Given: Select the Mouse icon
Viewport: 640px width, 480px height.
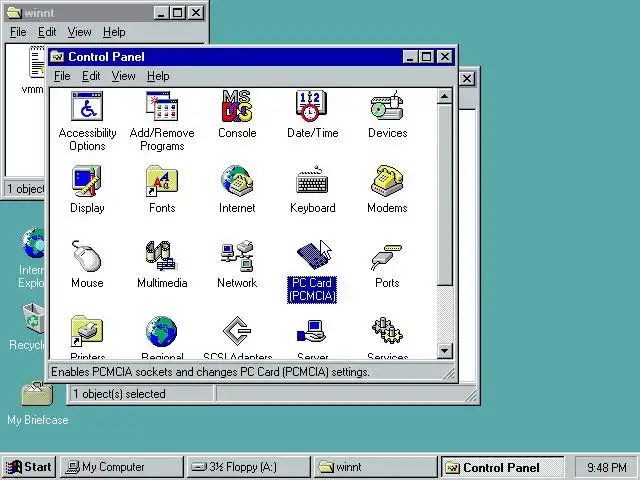Looking at the screenshot, I should pos(87,256).
